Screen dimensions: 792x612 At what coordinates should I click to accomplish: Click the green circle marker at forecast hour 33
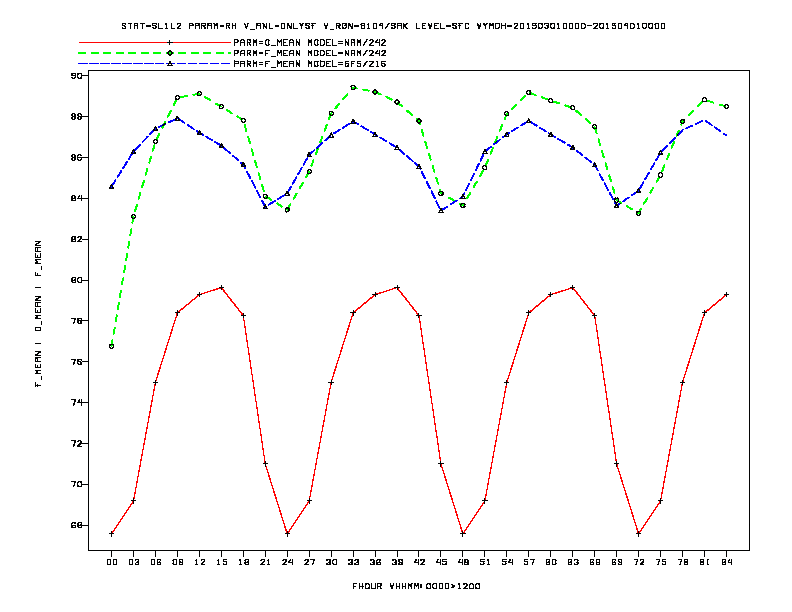[353, 87]
